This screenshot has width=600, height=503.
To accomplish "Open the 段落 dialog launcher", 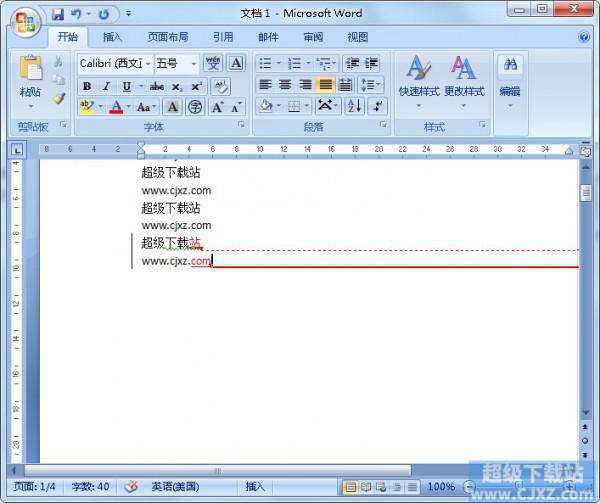I will pyautogui.click(x=383, y=124).
